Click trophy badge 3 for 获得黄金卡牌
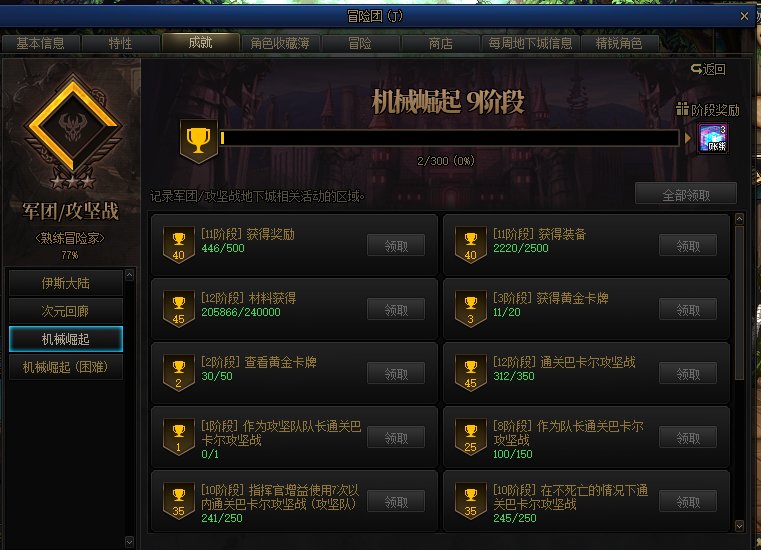This screenshot has height=550, width=761. (470, 309)
